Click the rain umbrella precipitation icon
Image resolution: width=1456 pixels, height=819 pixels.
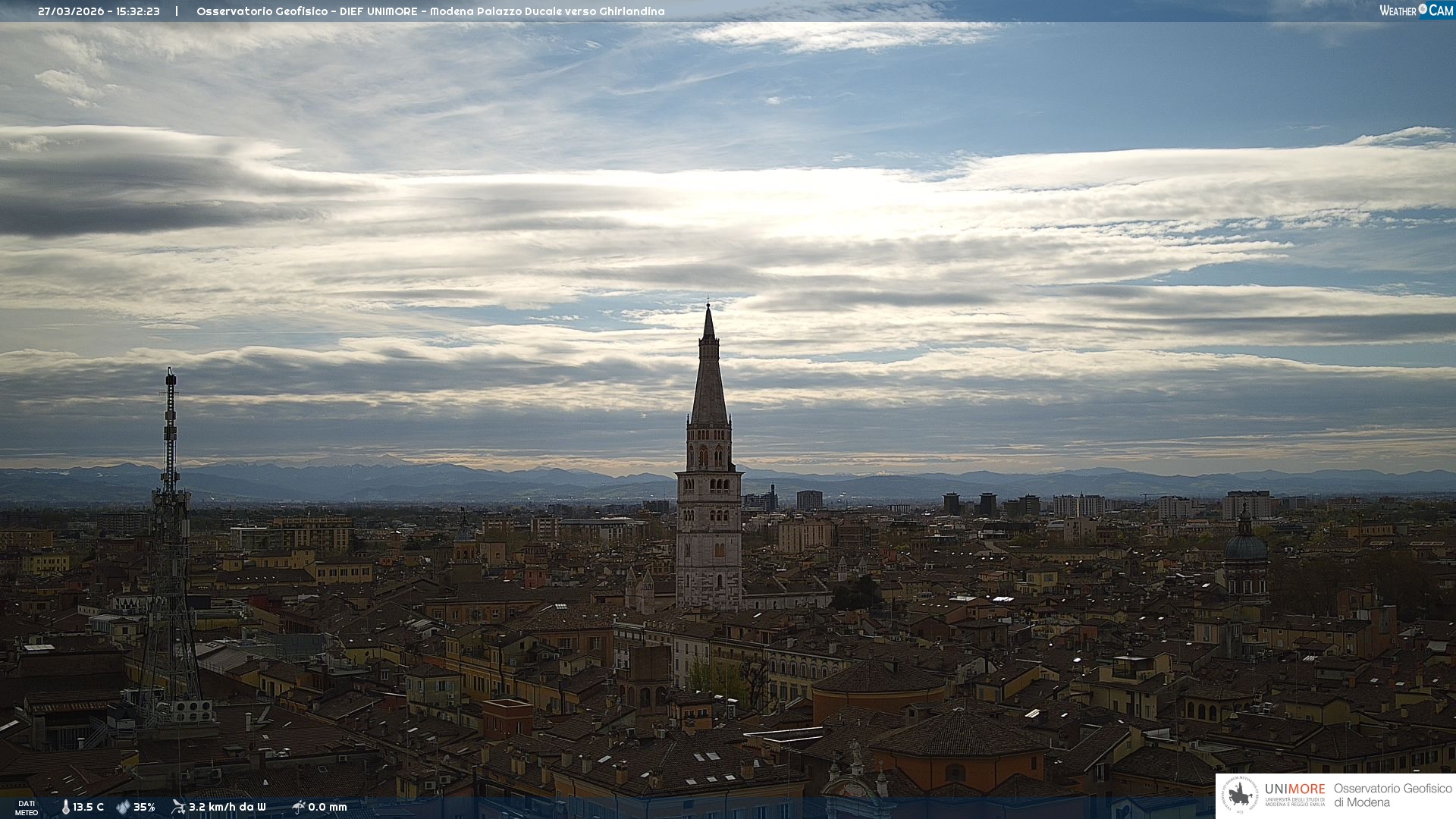298,807
